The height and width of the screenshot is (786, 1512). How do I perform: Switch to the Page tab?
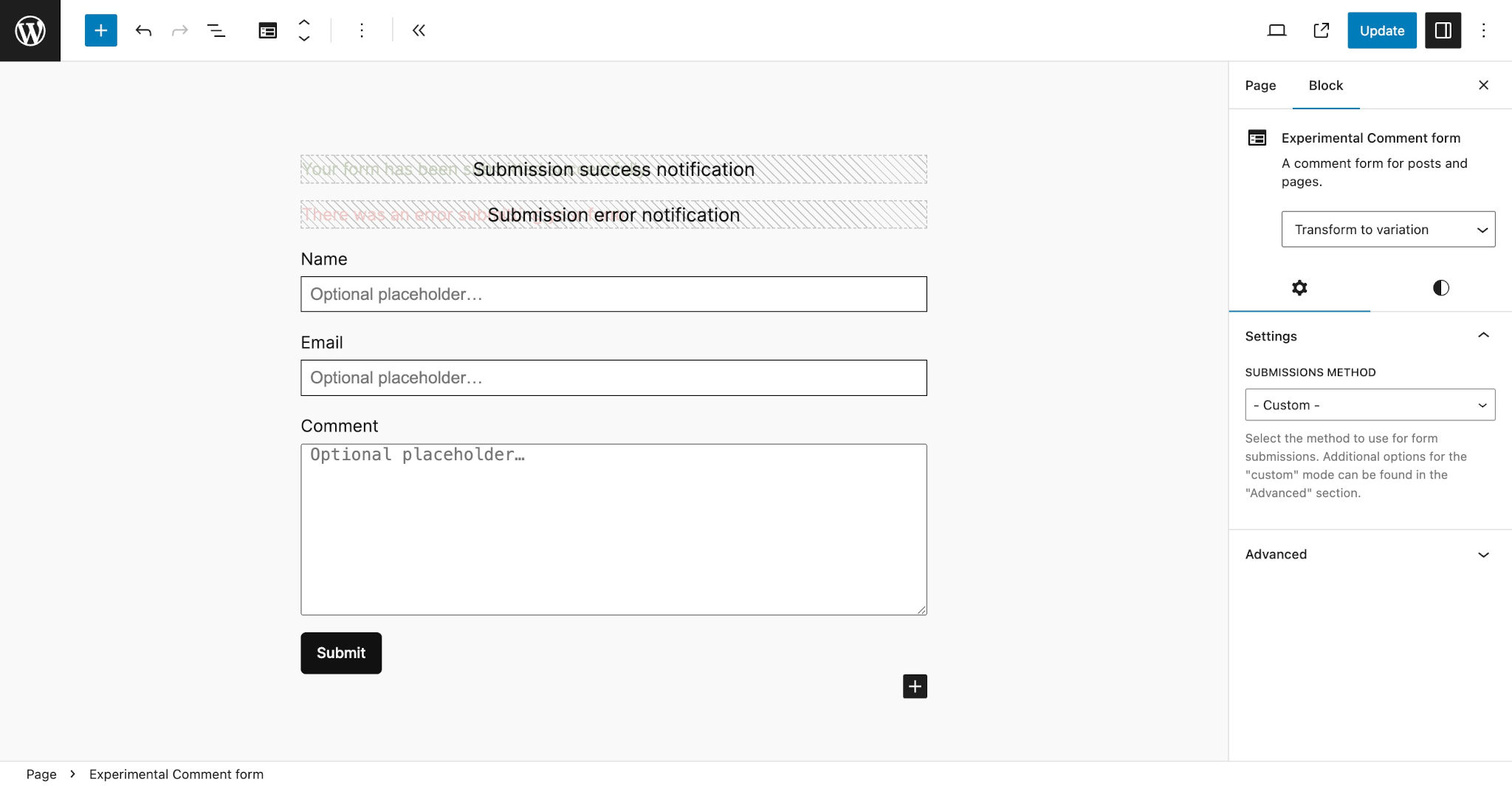coord(1260,85)
